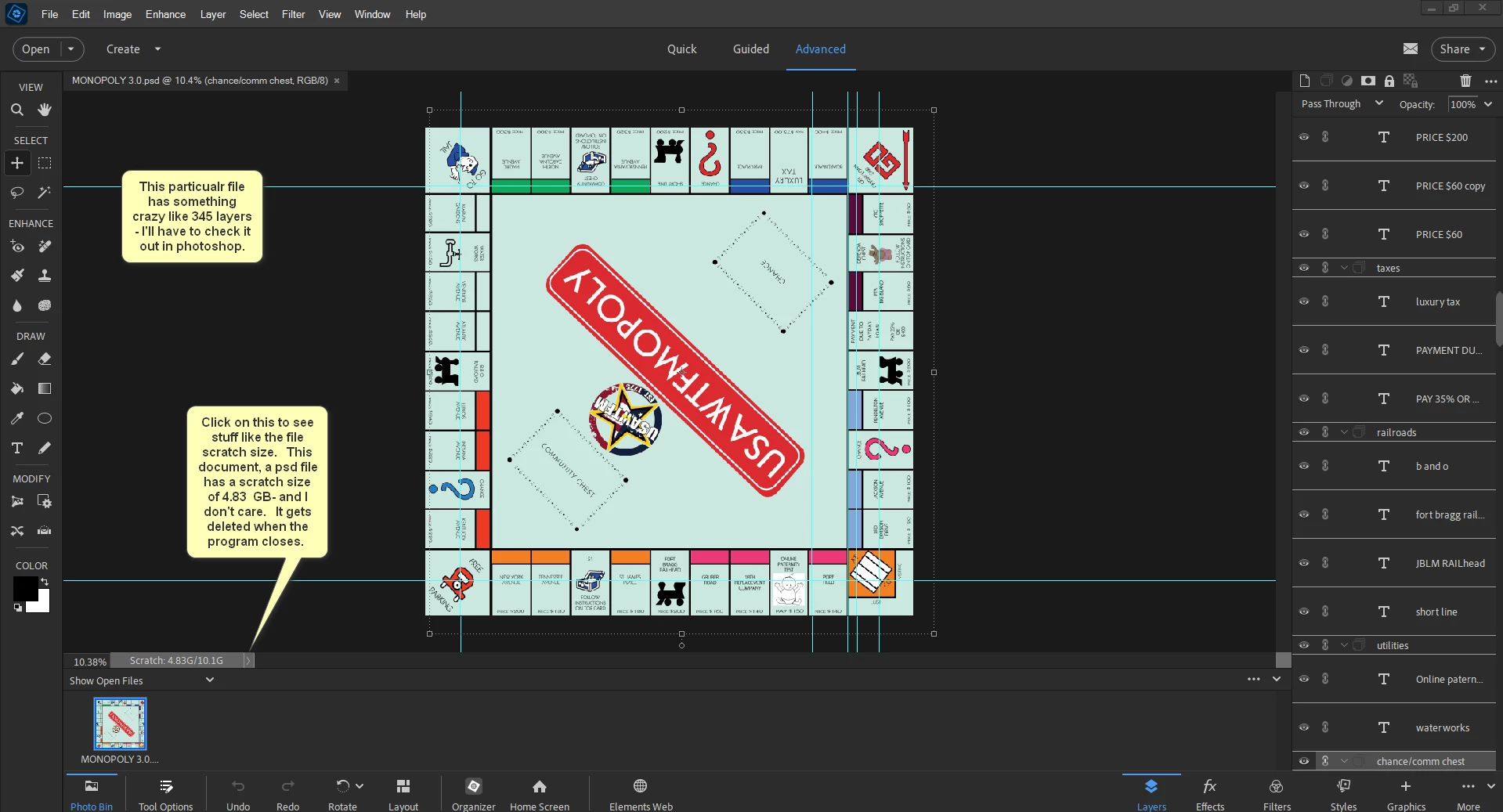Select the Eraser tool

pyautogui.click(x=45, y=359)
